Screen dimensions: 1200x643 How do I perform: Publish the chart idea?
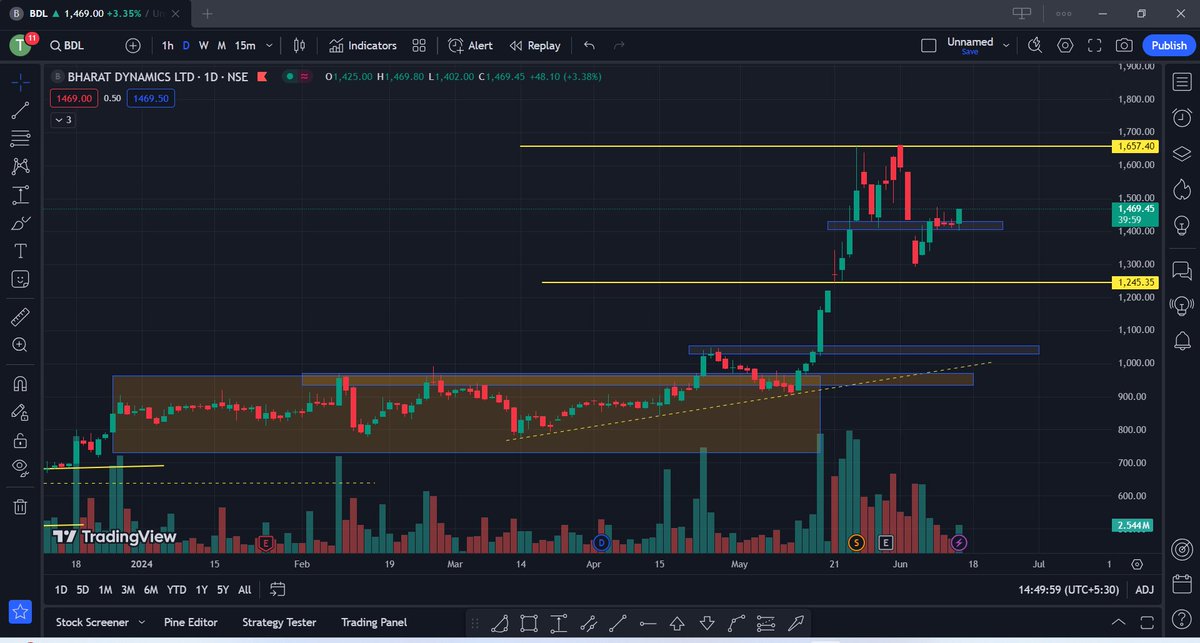(x=1169, y=46)
